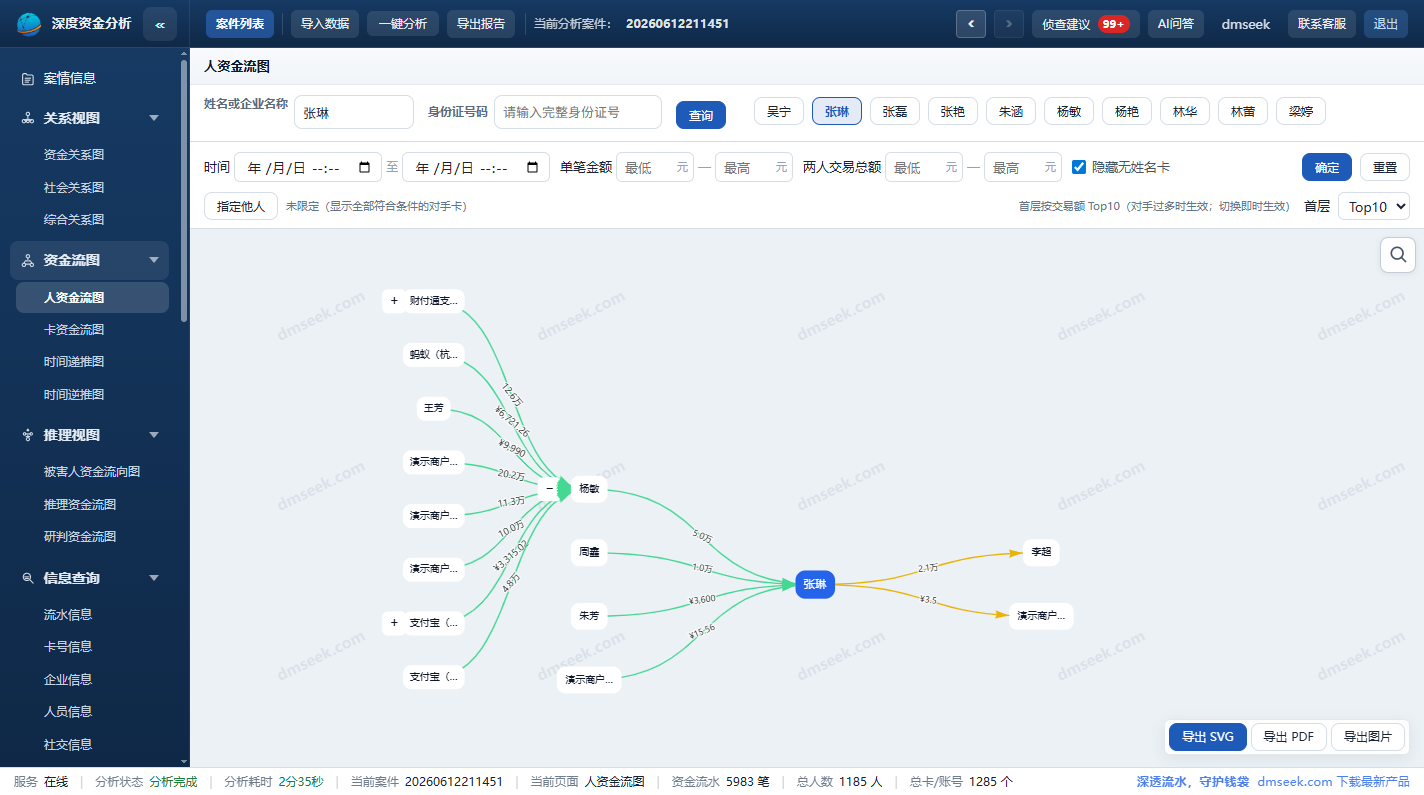The width and height of the screenshot is (1424, 795).
Task: Export graph as SVG
Action: pyautogui.click(x=1208, y=737)
